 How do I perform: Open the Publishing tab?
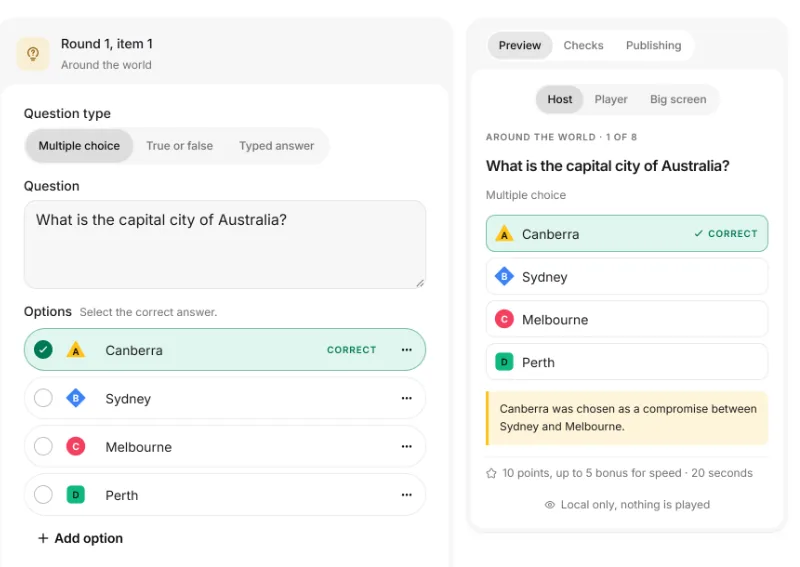tap(654, 45)
